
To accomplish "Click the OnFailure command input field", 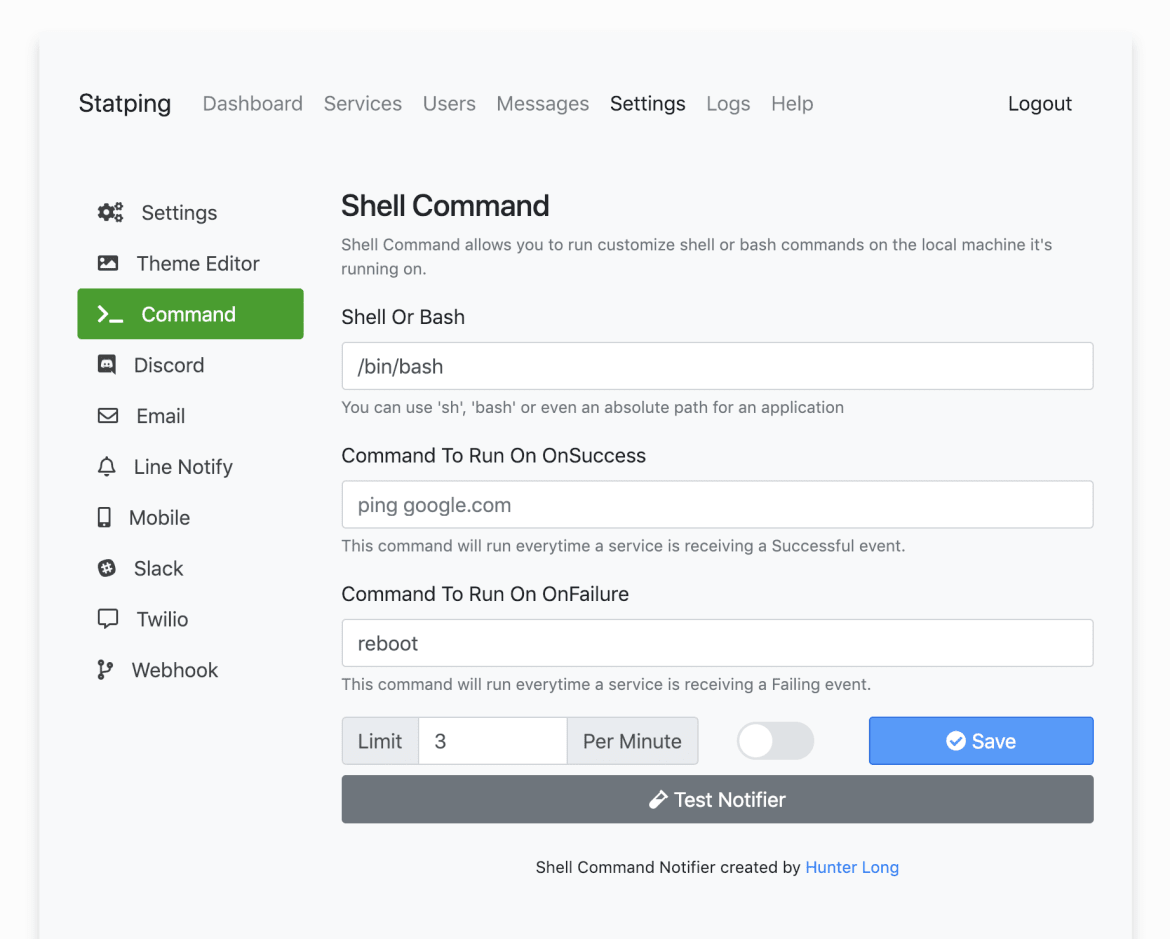I will pyautogui.click(x=717, y=643).
